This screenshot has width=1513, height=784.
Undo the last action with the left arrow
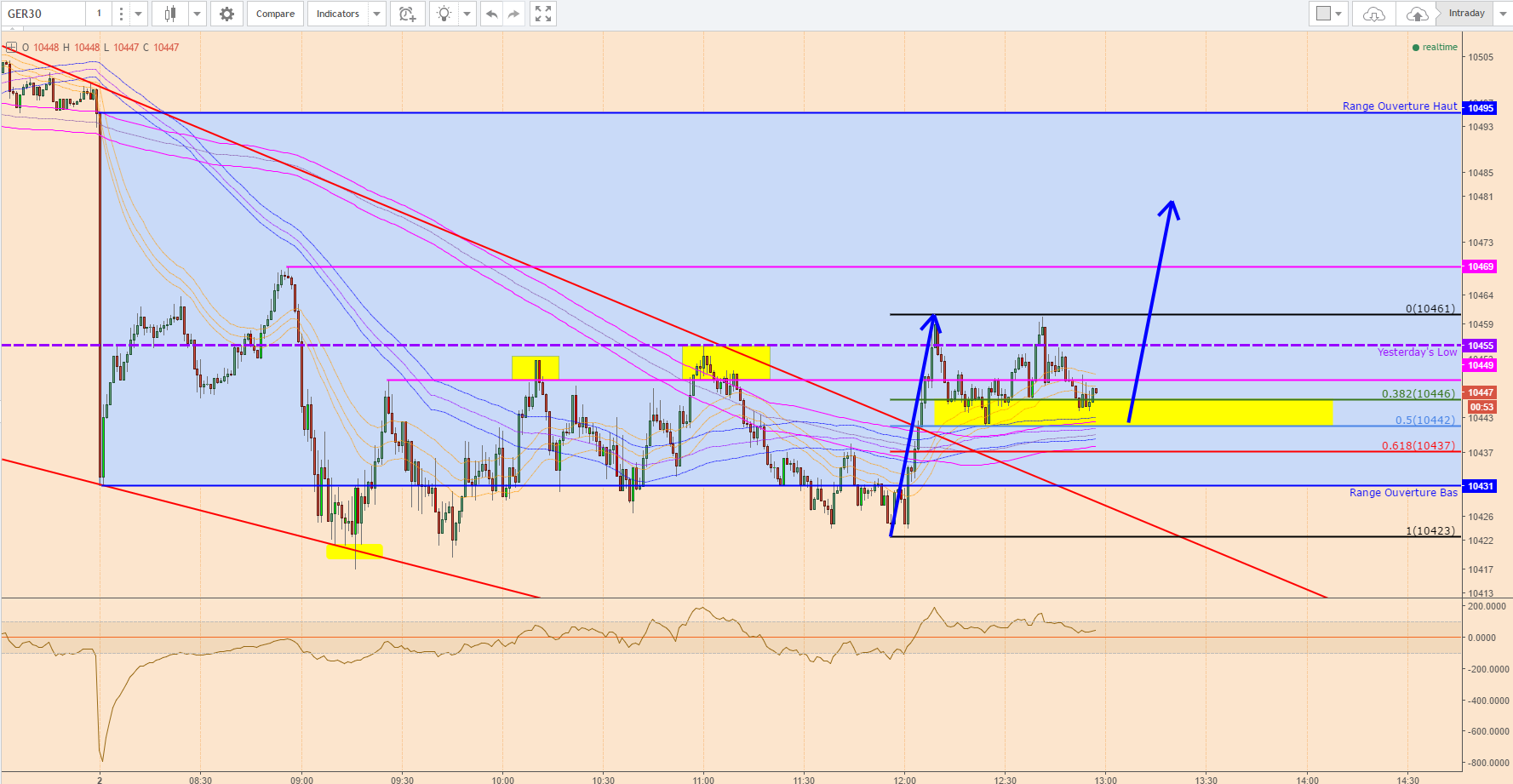[x=491, y=14]
